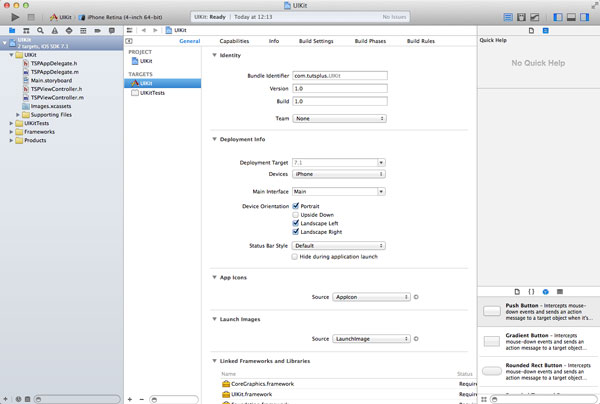The image size is (600, 404).
Task: Remove the selected target with minus button
Action: [142, 399]
